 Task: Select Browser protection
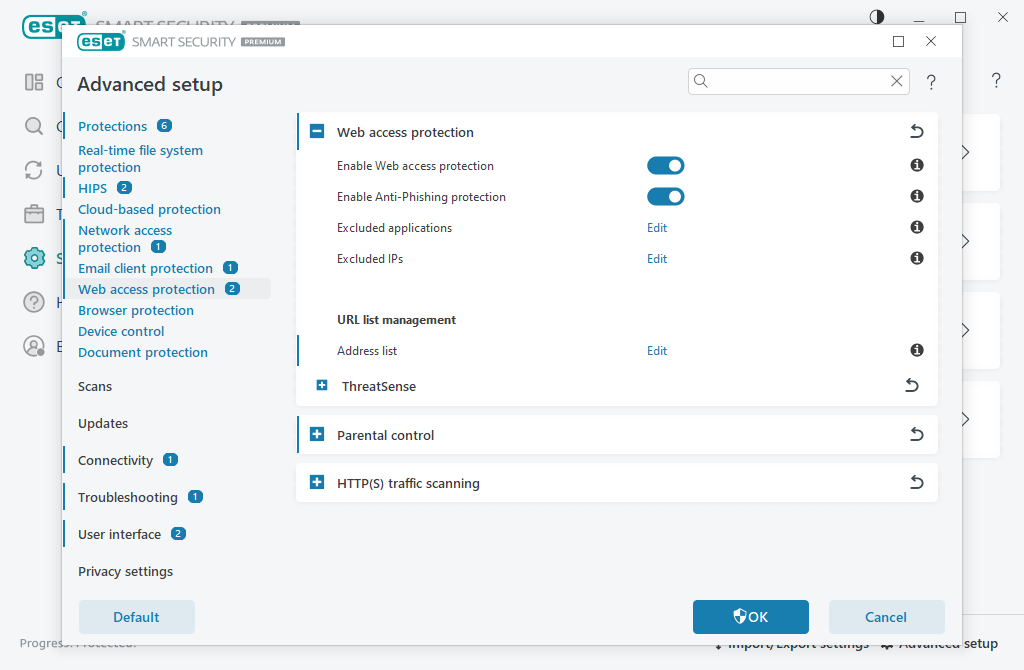coord(136,310)
